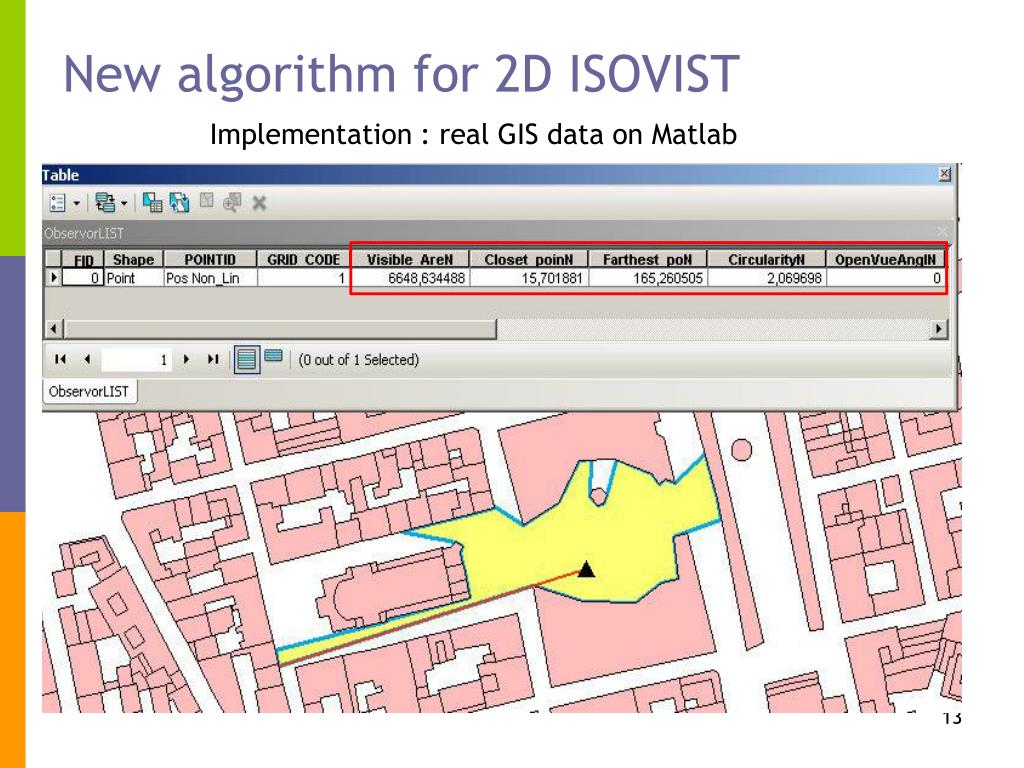Go to the previous record
1024x768 pixels.
(87, 359)
